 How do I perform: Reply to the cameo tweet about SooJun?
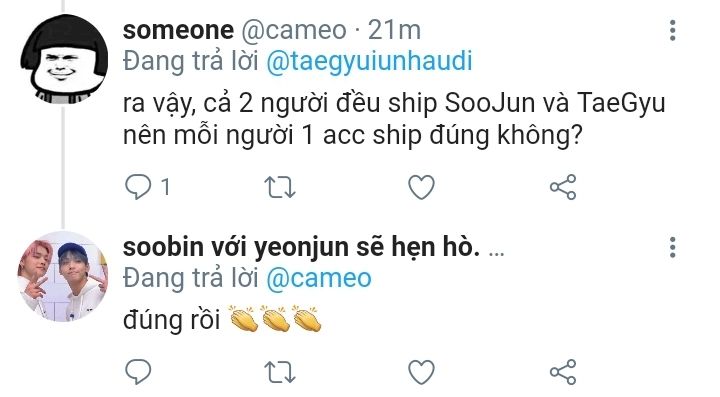pyautogui.click(x=138, y=187)
